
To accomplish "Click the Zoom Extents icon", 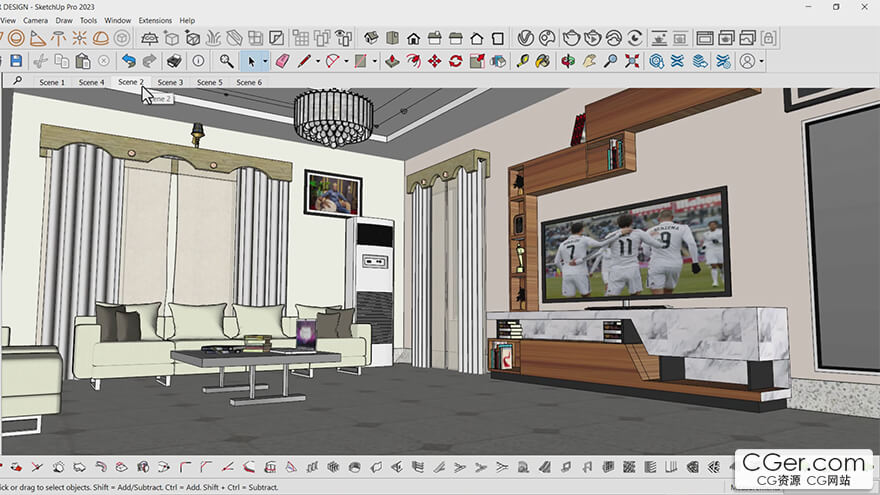I will point(632,61).
